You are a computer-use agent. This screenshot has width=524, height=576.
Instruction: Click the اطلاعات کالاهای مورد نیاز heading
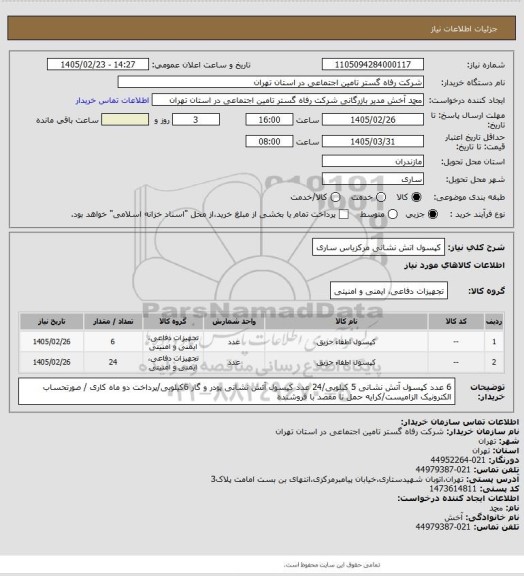tap(454, 265)
